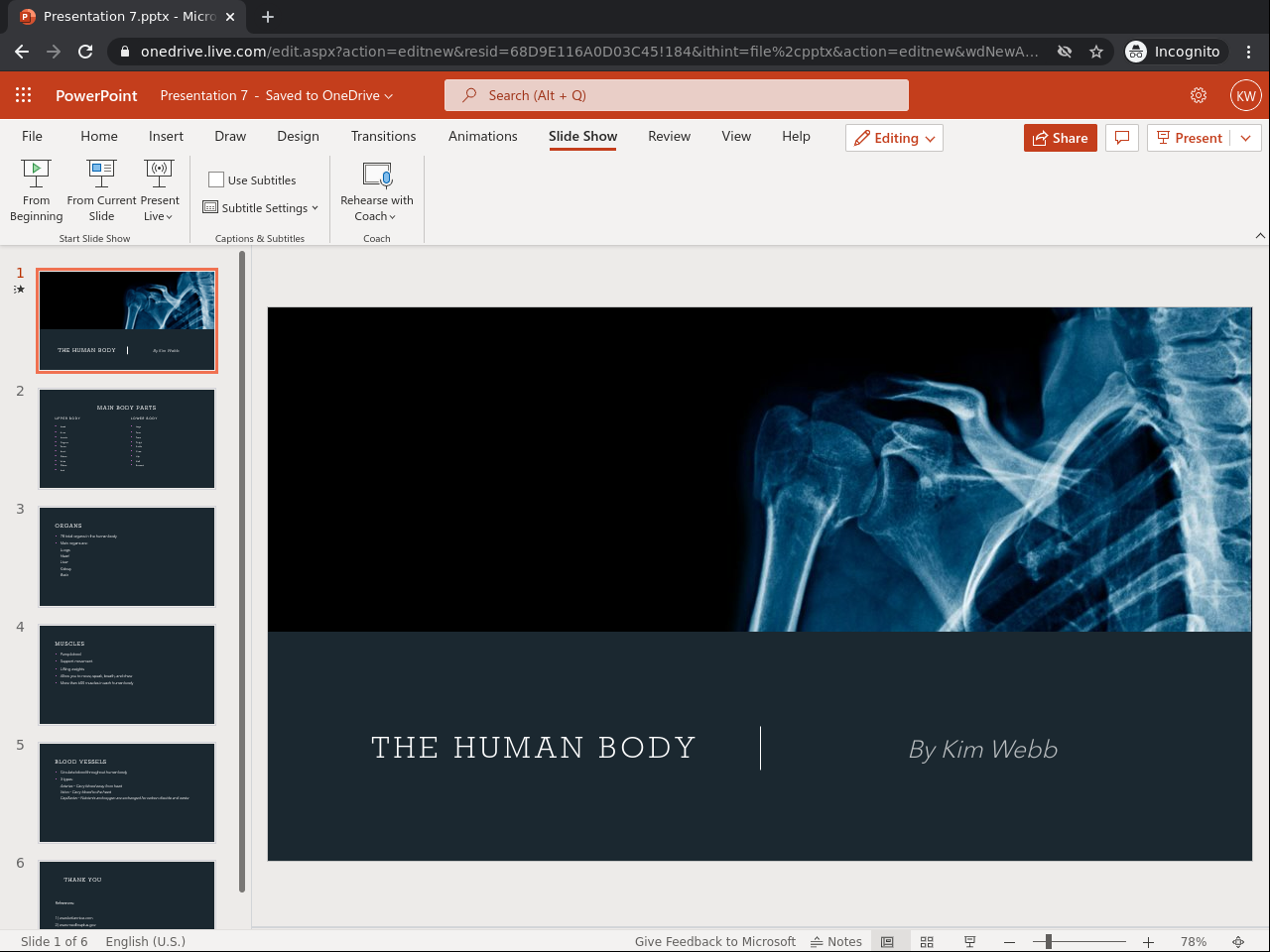This screenshot has width=1270, height=952.
Task: Open Rehearse with Coach
Action: 376,190
